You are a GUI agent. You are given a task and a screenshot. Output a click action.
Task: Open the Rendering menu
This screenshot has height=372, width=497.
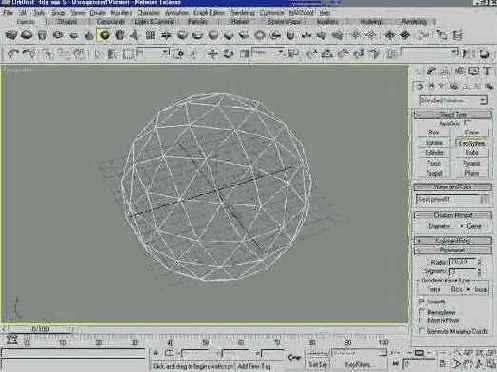tap(242, 13)
